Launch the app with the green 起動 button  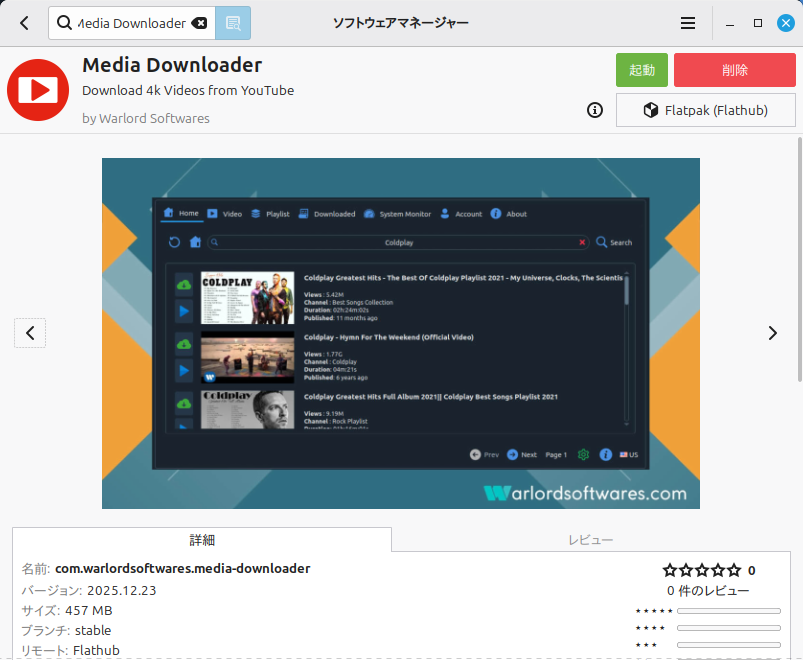click(x=642, y=70)
